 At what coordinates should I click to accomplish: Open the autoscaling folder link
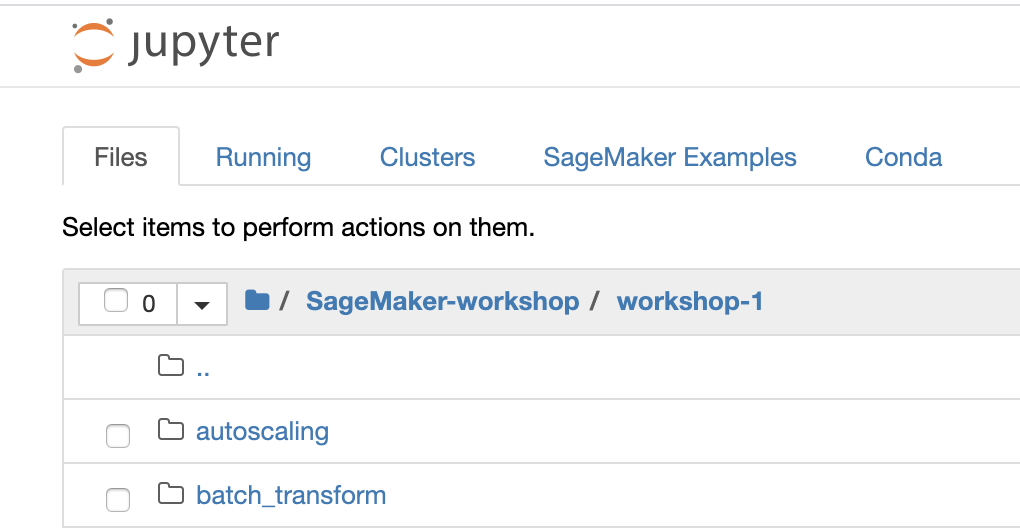(263, 431)
